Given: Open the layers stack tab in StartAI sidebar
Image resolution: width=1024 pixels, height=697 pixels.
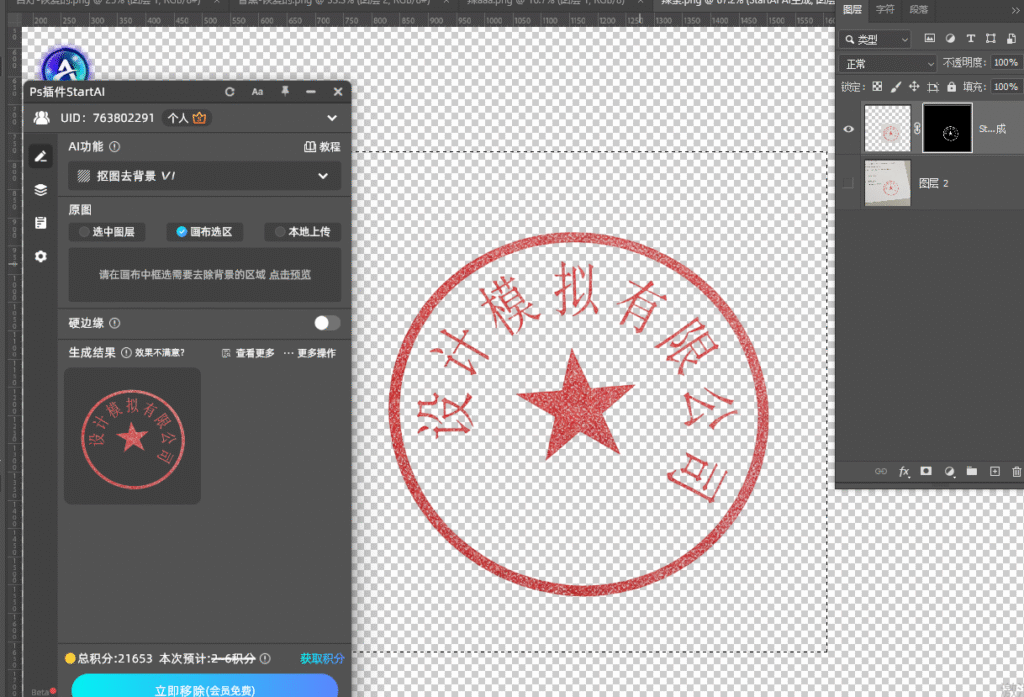Looking at the screenshot, I should 40,190.
